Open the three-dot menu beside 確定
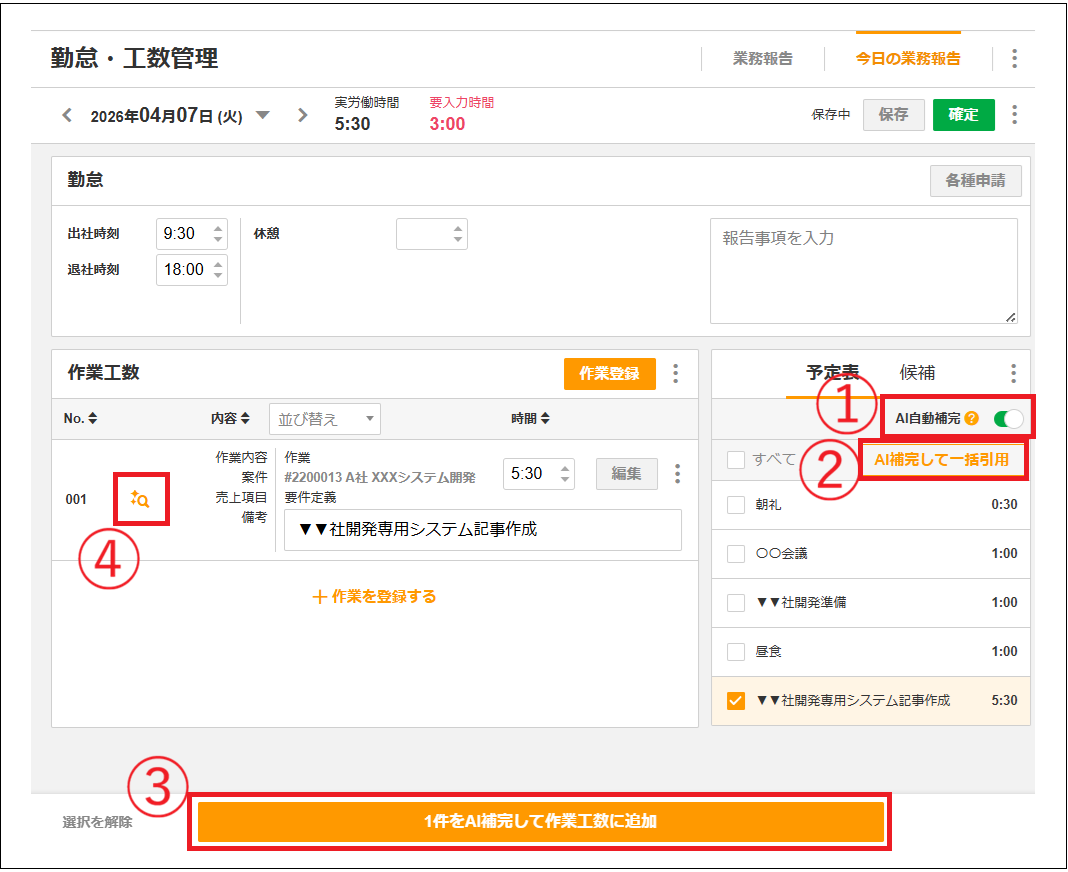 tap(1014, 114)
